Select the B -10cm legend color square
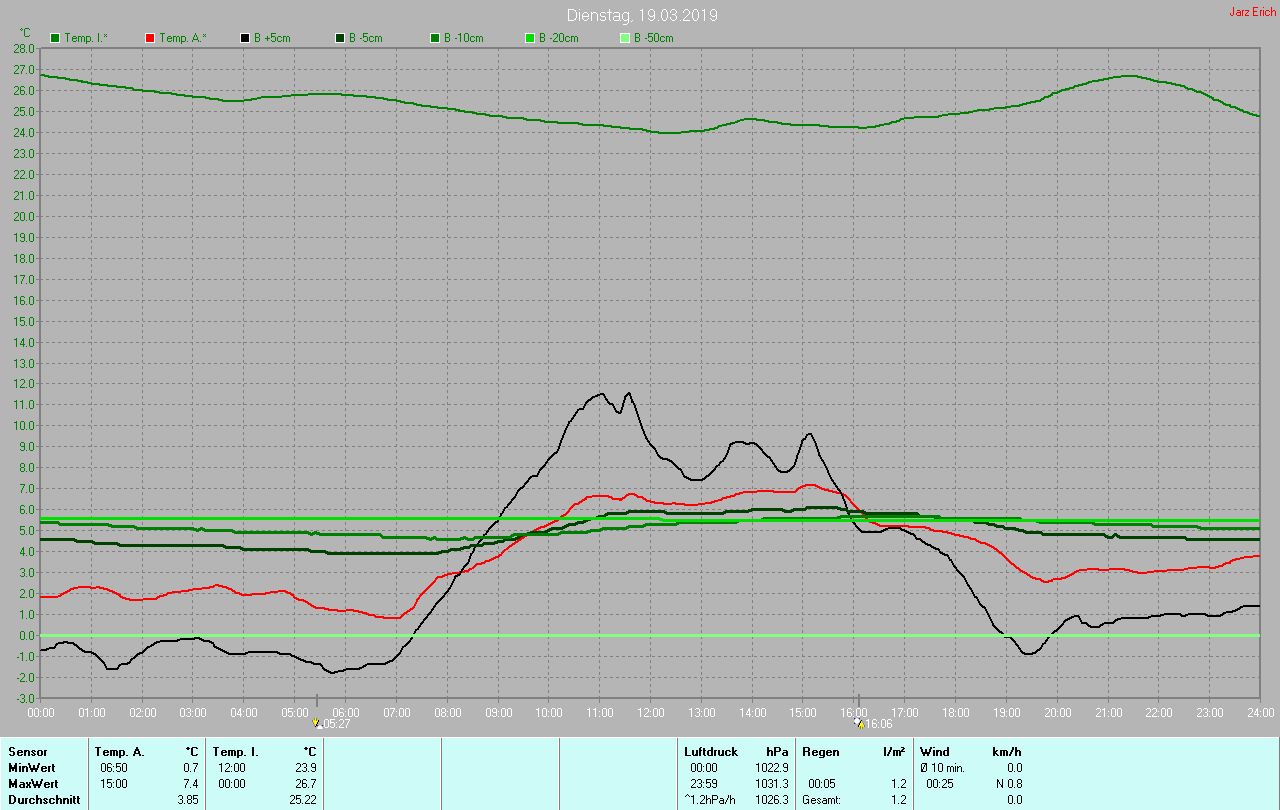This screenshot has height=810, width=1280. tap(434, 38)
